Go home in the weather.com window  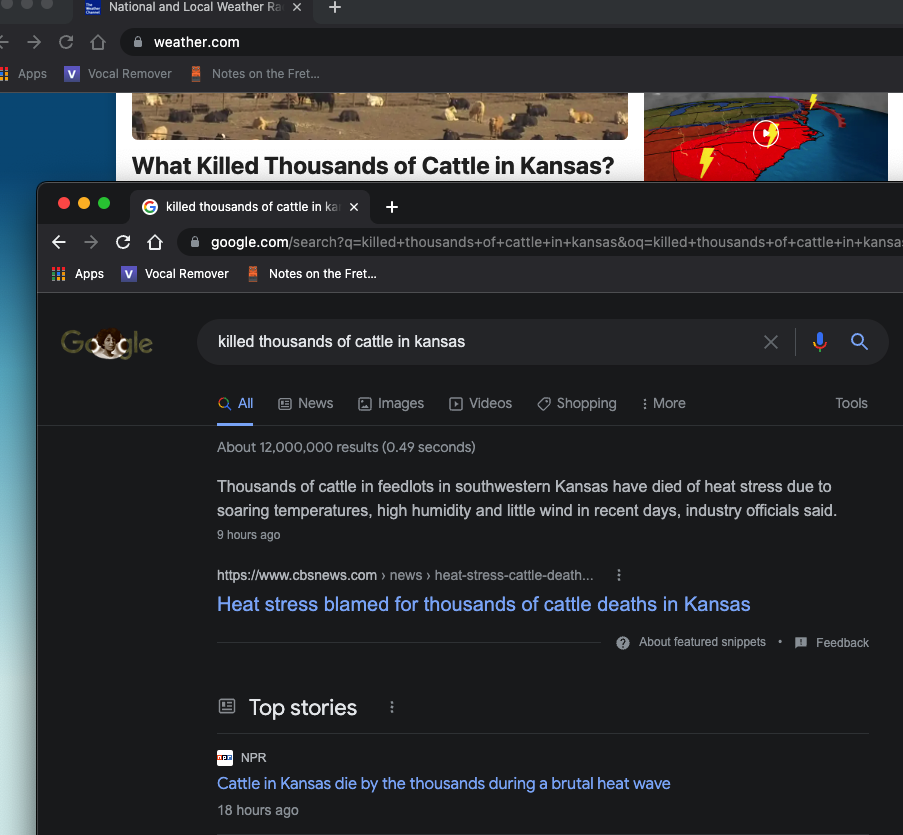(98, 42)
